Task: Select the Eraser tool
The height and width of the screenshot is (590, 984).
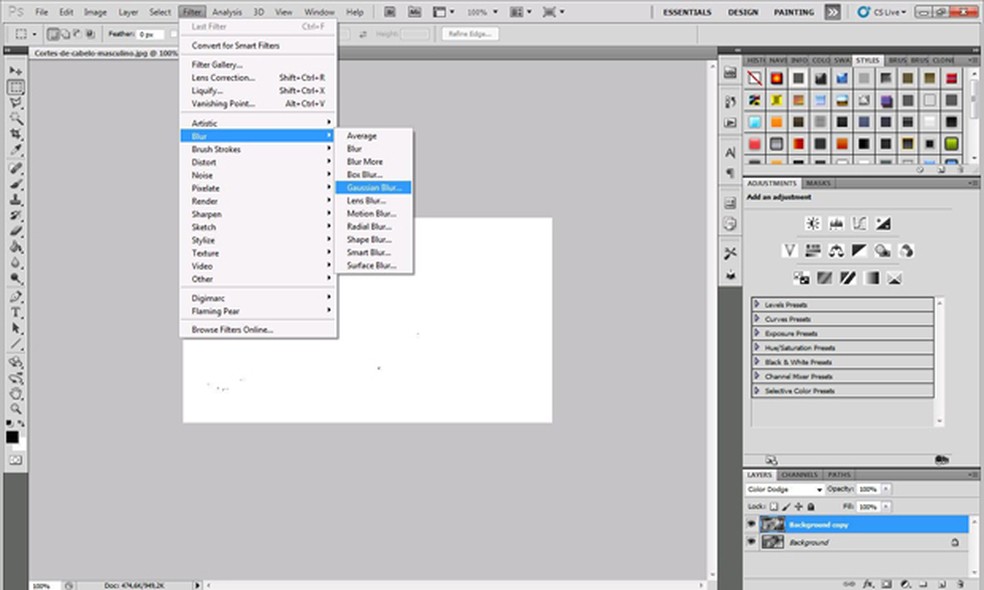Action: 16,231
